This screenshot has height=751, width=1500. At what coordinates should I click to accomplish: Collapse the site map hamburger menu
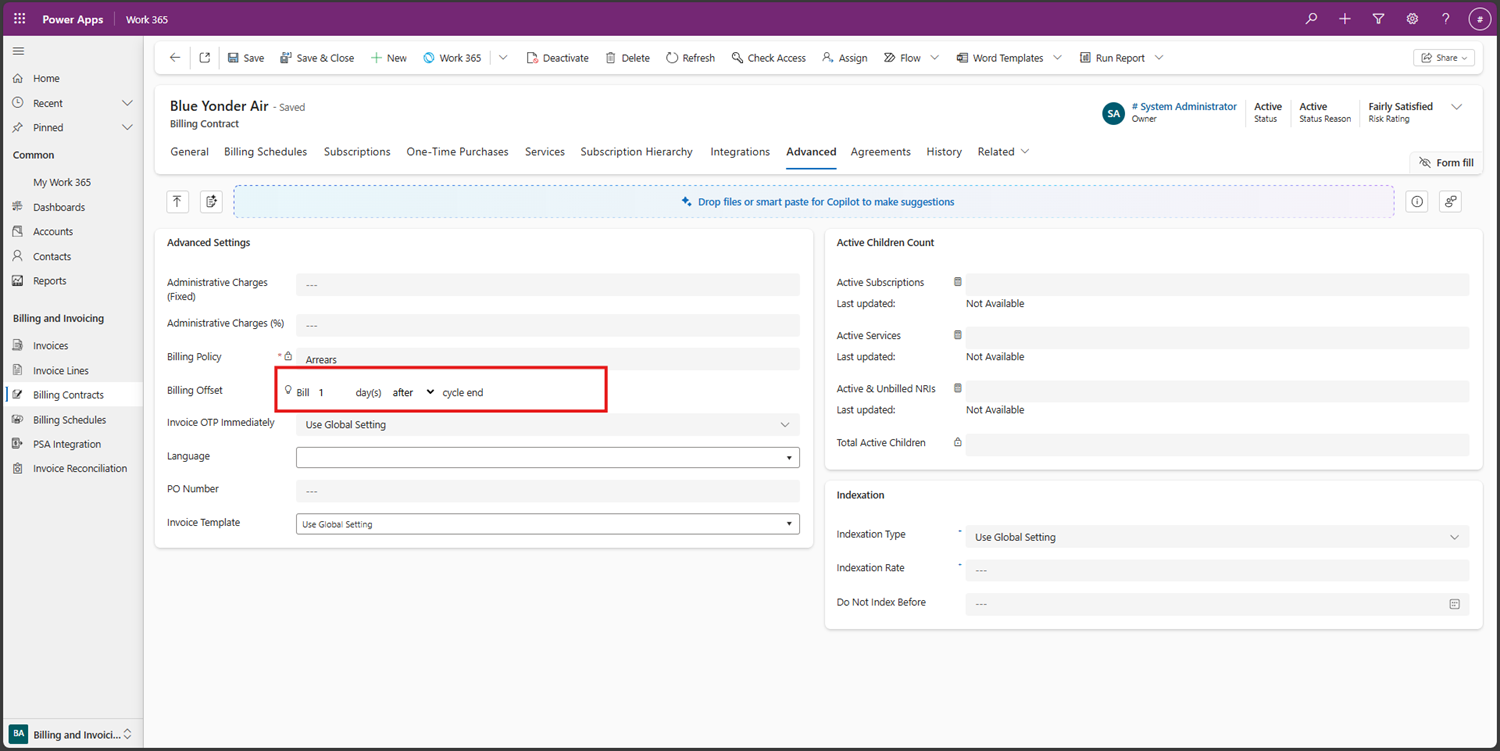[18, 51]
